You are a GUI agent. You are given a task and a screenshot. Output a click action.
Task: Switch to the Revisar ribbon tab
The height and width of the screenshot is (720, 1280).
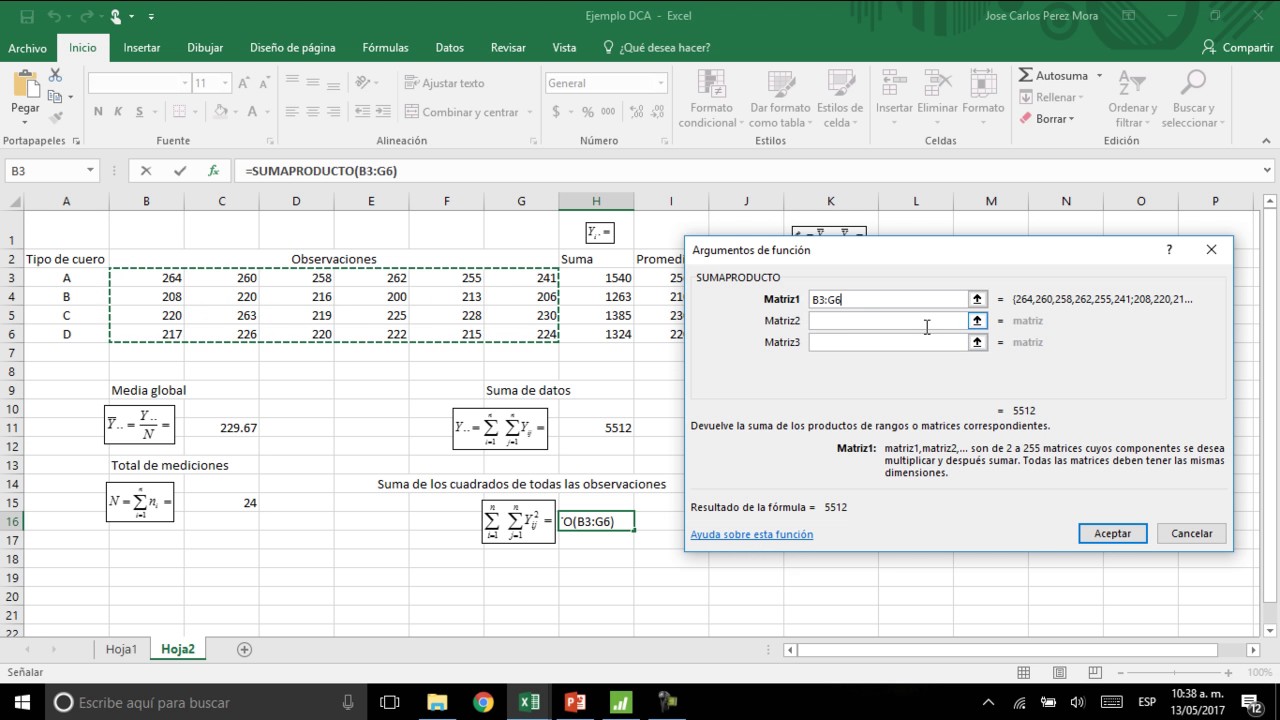point(508,47)
